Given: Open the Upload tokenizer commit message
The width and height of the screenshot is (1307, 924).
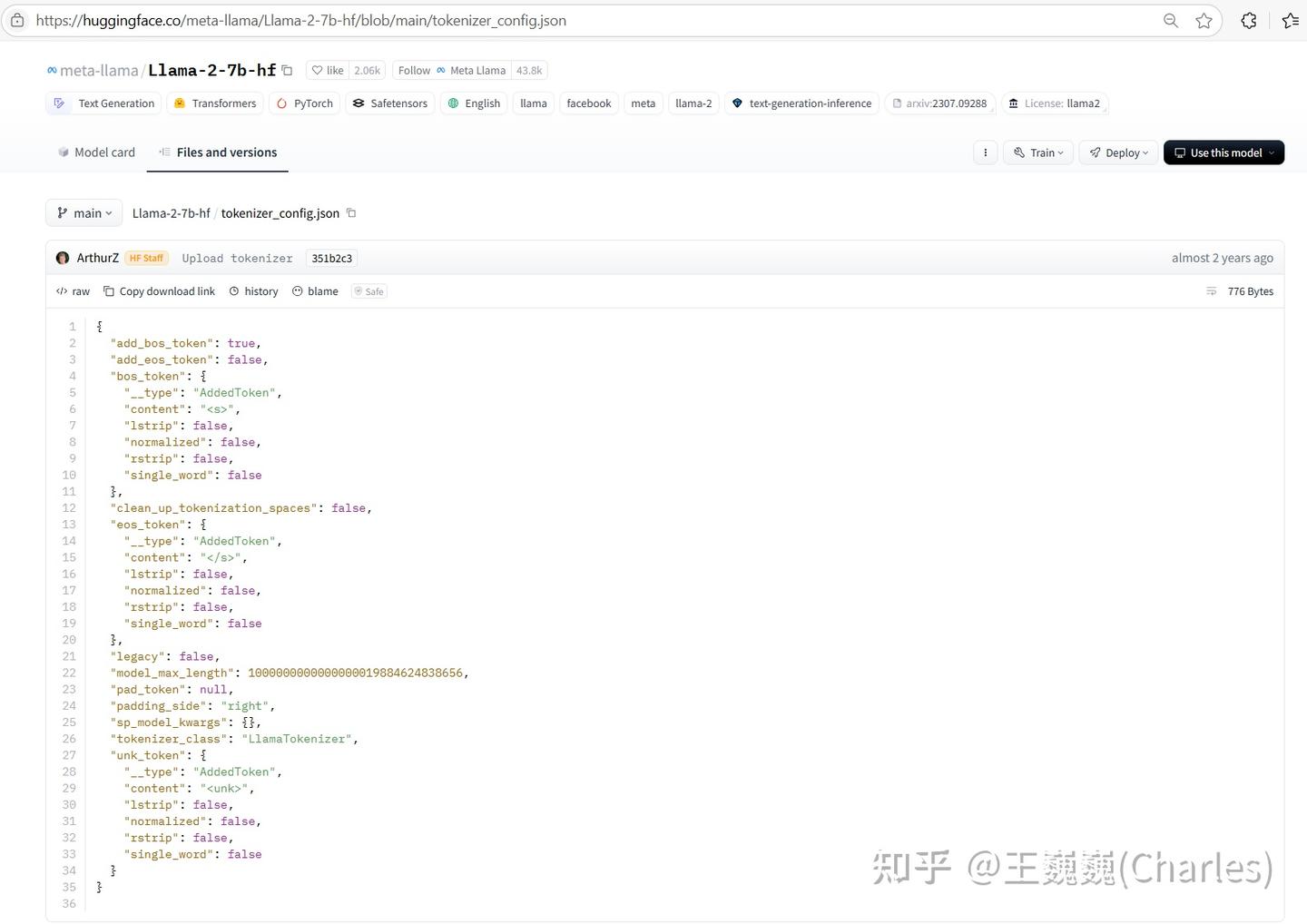Looking at the screenshot, I should point(237,258).
